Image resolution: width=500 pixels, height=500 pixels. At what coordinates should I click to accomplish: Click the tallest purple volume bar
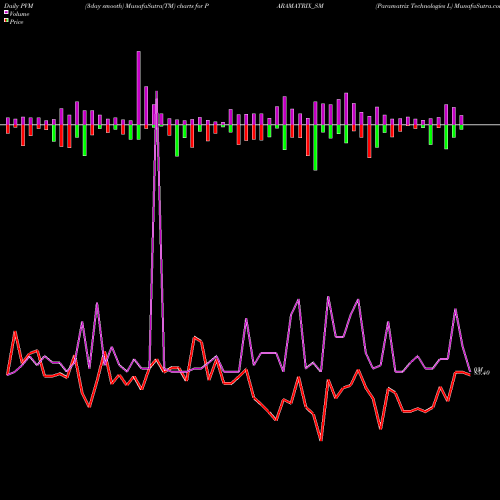point(139,88)
